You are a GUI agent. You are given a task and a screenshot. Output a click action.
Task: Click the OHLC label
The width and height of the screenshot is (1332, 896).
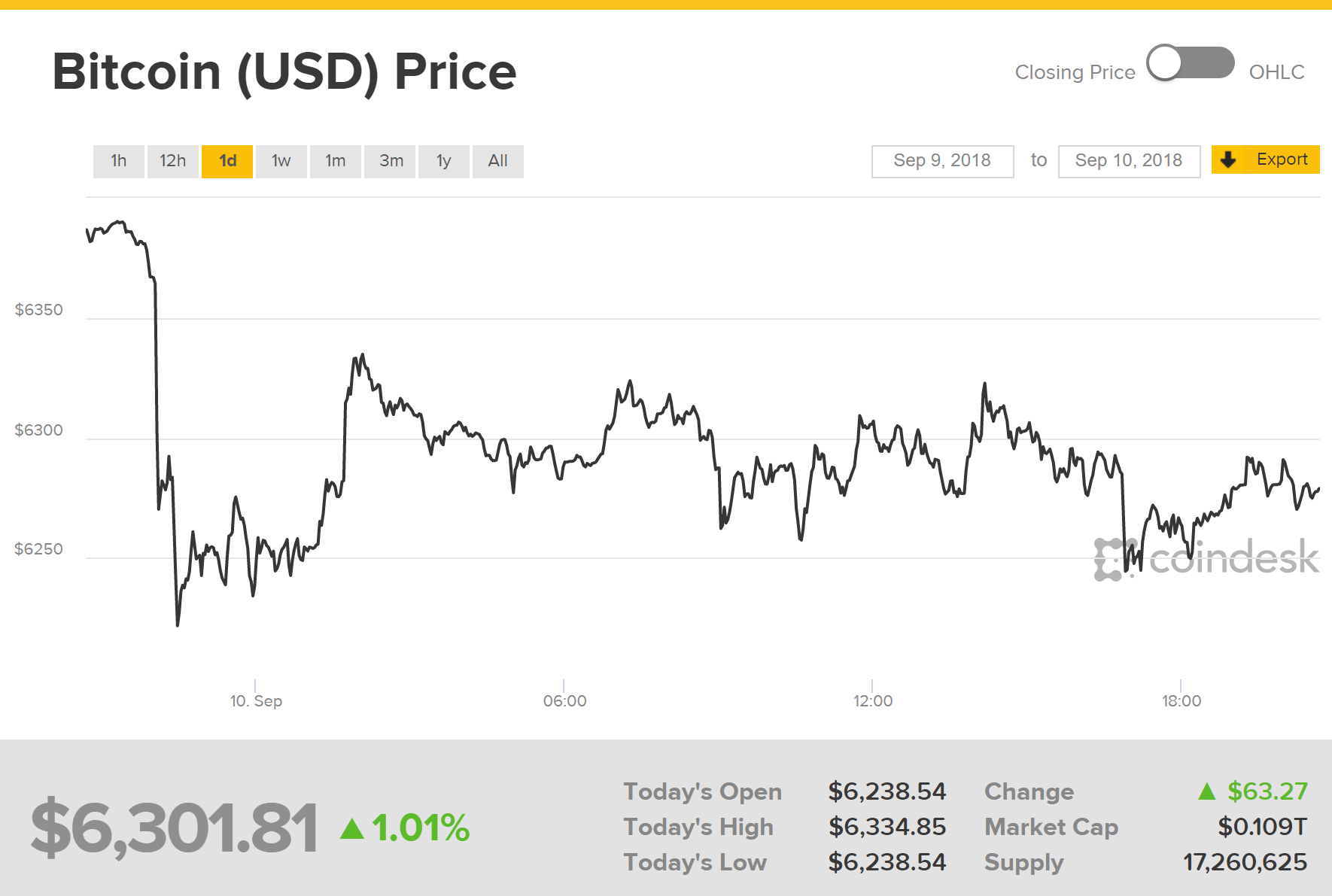1276,72
